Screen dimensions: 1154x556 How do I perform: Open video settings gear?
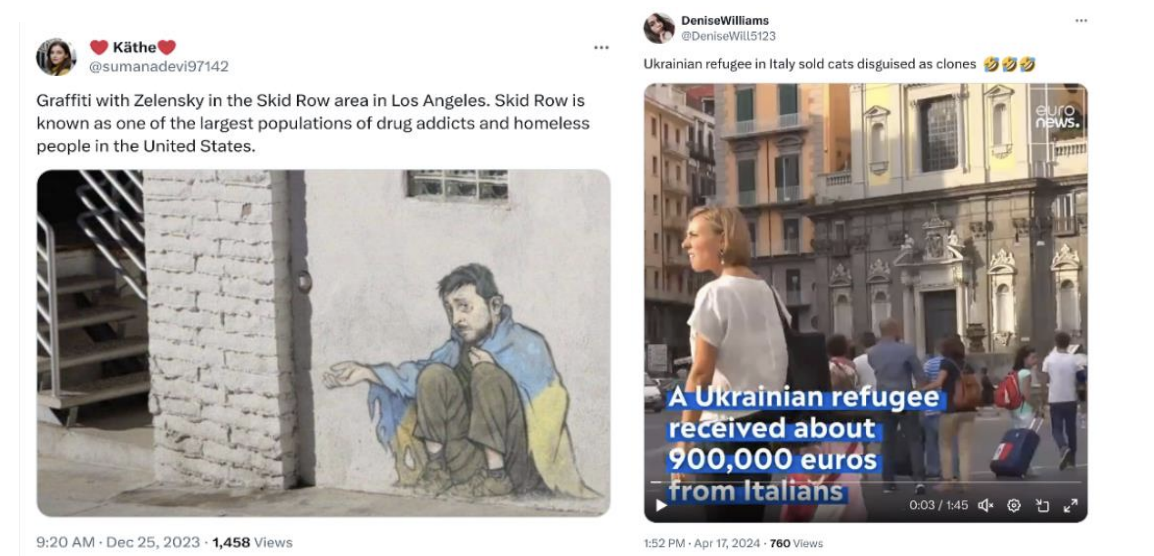[1013, 505]
